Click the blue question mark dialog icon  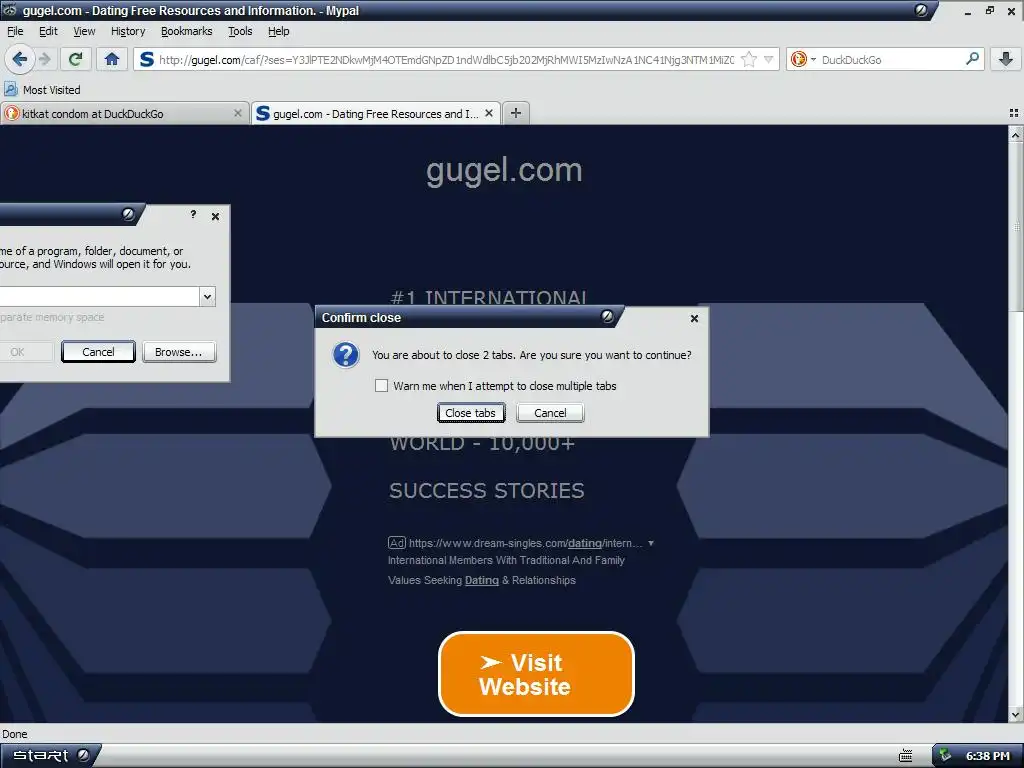click(346, 355)
